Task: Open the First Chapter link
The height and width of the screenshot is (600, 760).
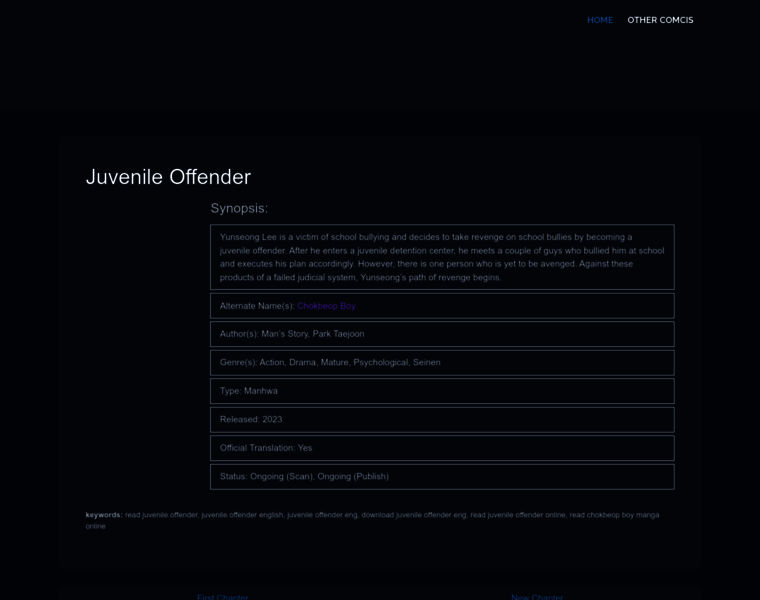Action: [x=222, y=597]
